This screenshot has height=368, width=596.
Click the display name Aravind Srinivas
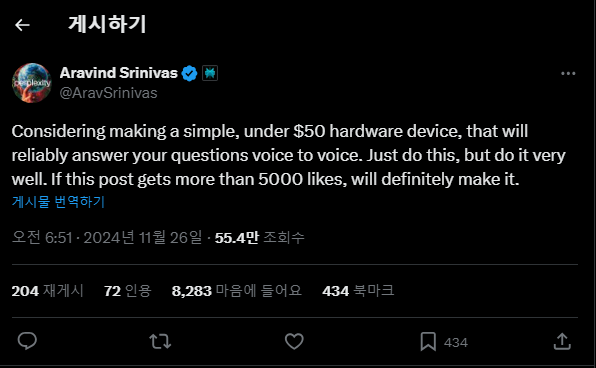[x=119, y=73]
